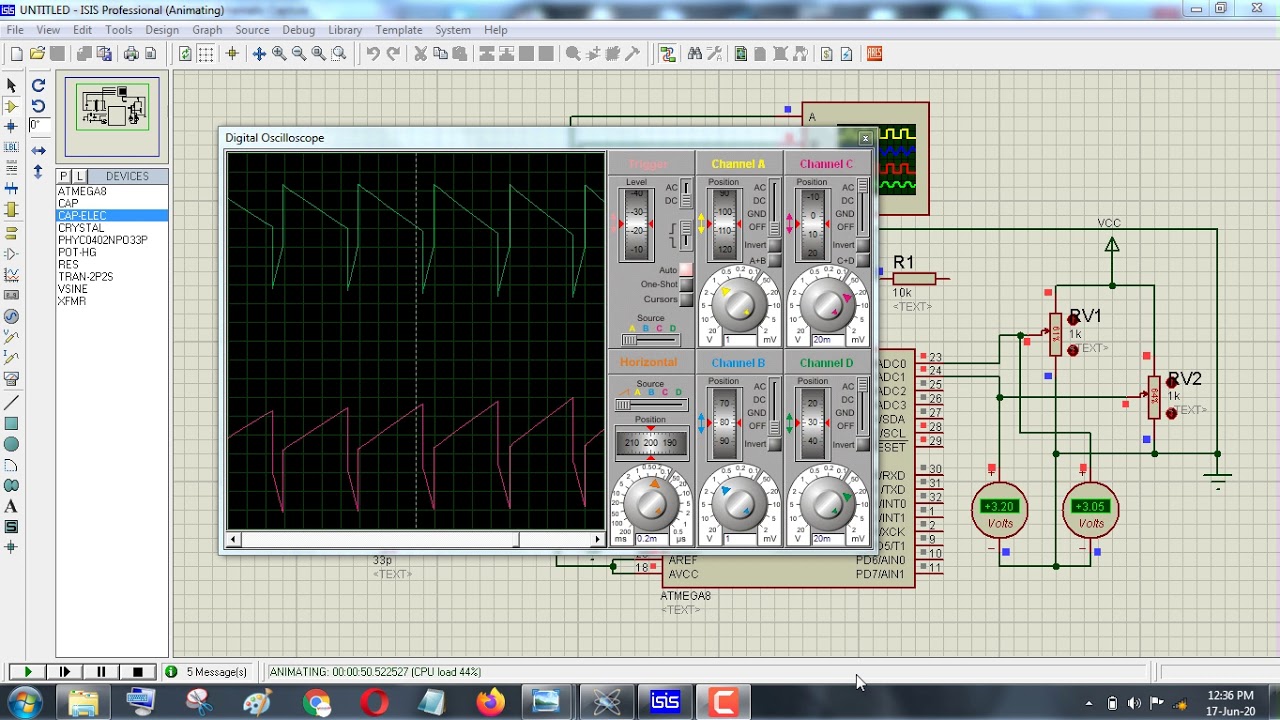Toggle One-Shot trigger mode
Image resolution: width=1280 pixels, height=720 pixels.
click(x=686, y=285)
